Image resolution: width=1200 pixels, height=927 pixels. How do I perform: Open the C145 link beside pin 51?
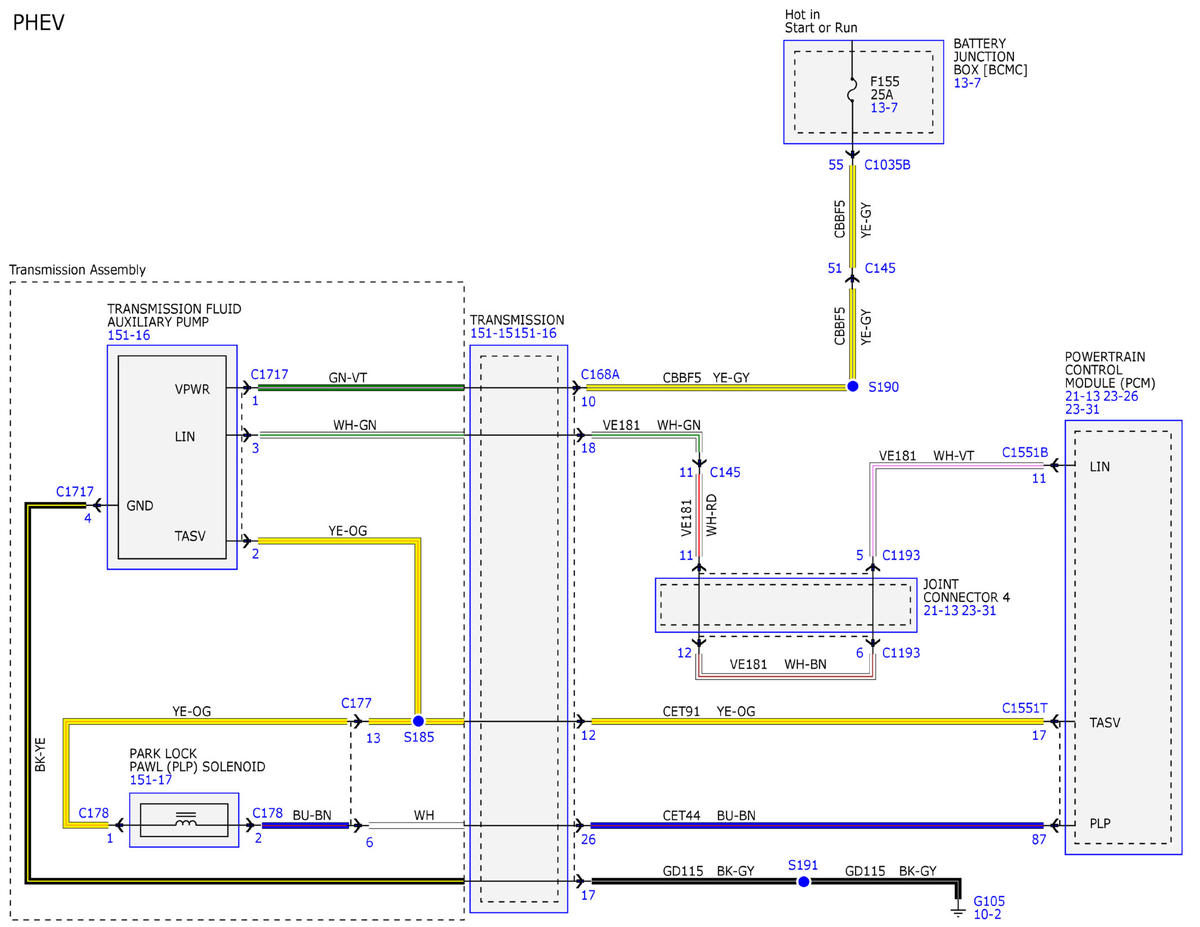coord(880,268)
